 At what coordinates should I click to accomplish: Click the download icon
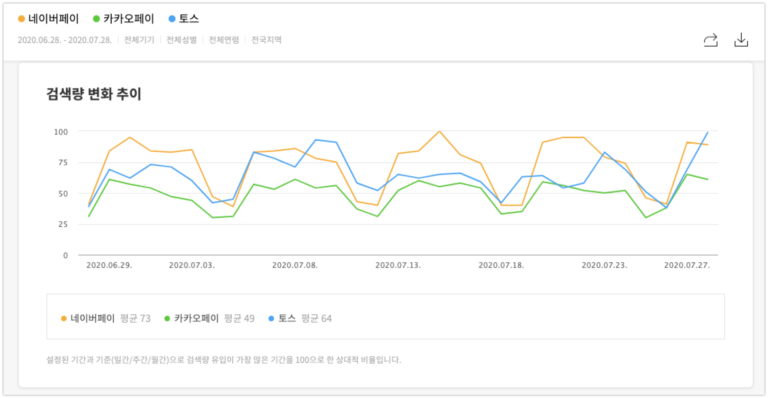pos(741,40)
